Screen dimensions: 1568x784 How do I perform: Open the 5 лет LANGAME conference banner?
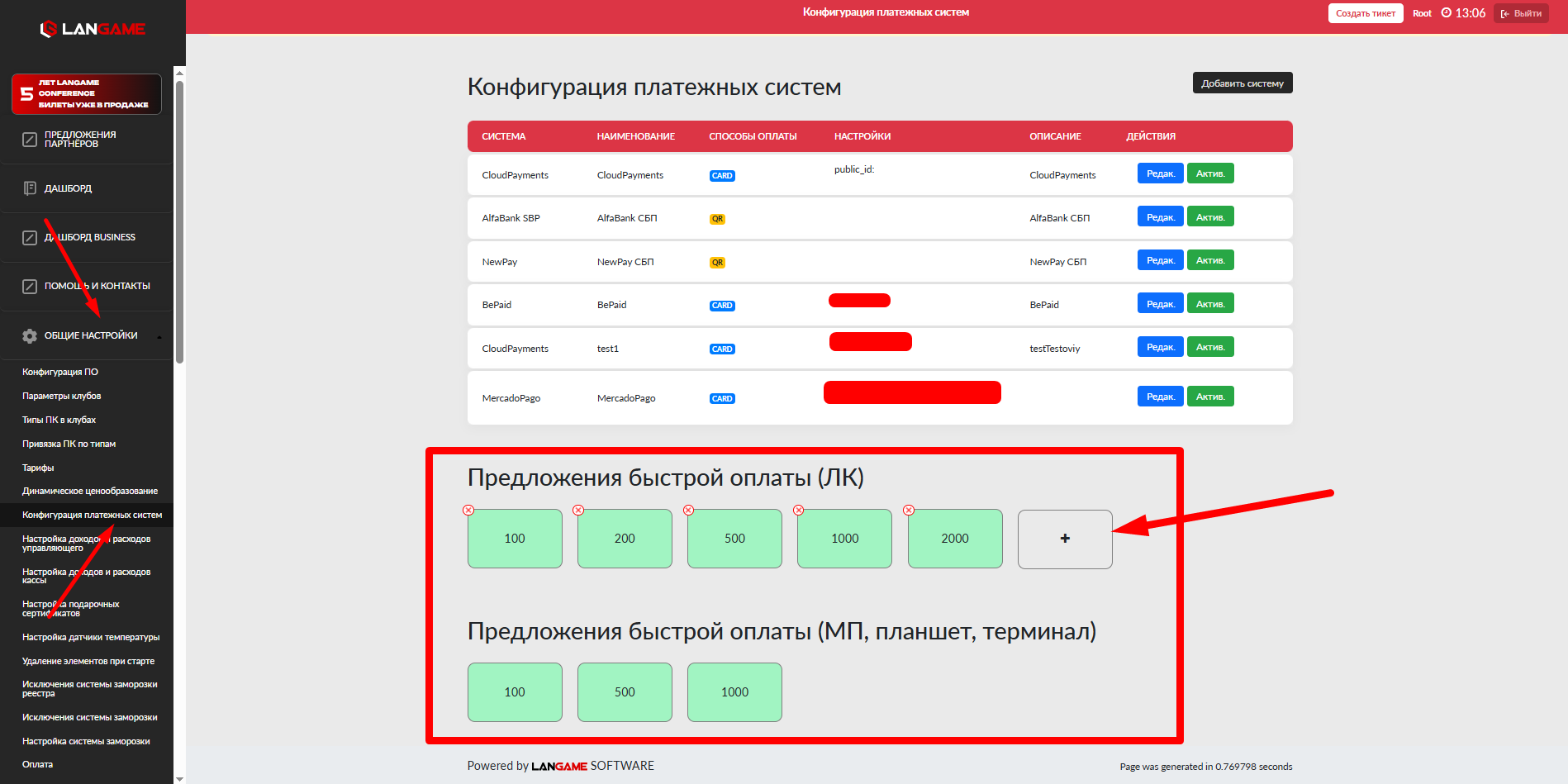coord(87,94)
